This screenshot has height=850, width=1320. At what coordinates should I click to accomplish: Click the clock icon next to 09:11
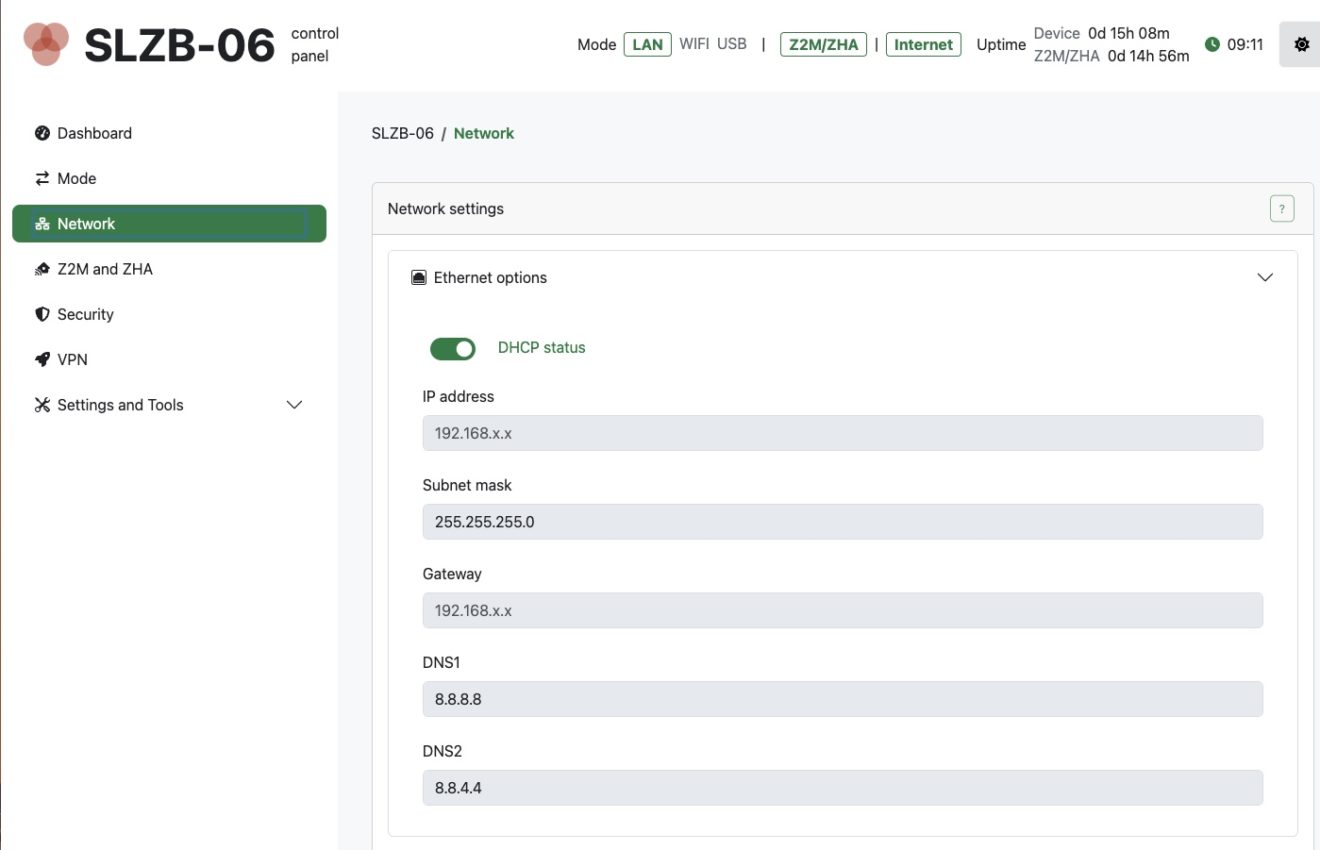pyautogui.click(x=1210, y=44)
